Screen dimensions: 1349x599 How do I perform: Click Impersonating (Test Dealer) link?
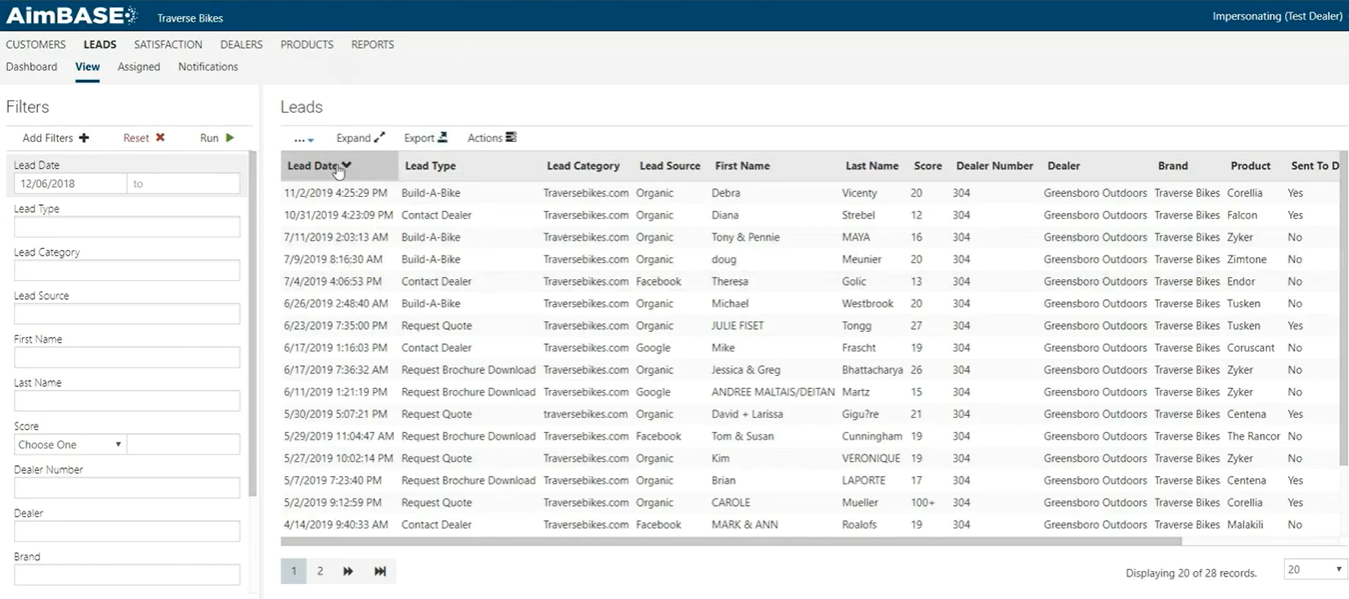pos(1277,16)
